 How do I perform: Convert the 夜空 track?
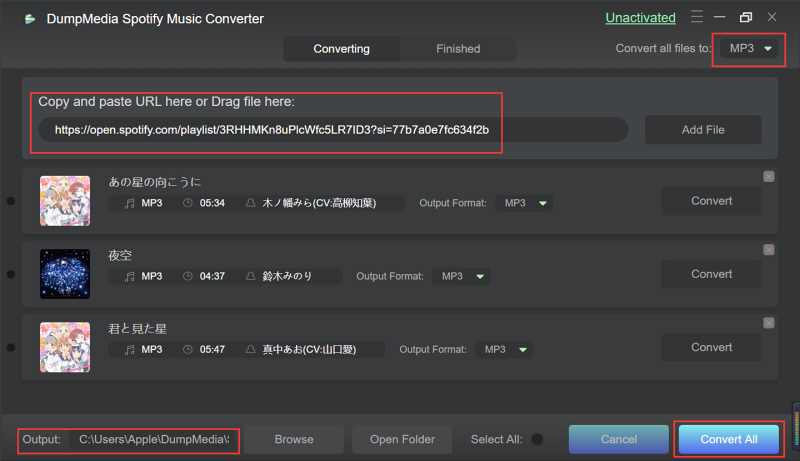[712, 274]
